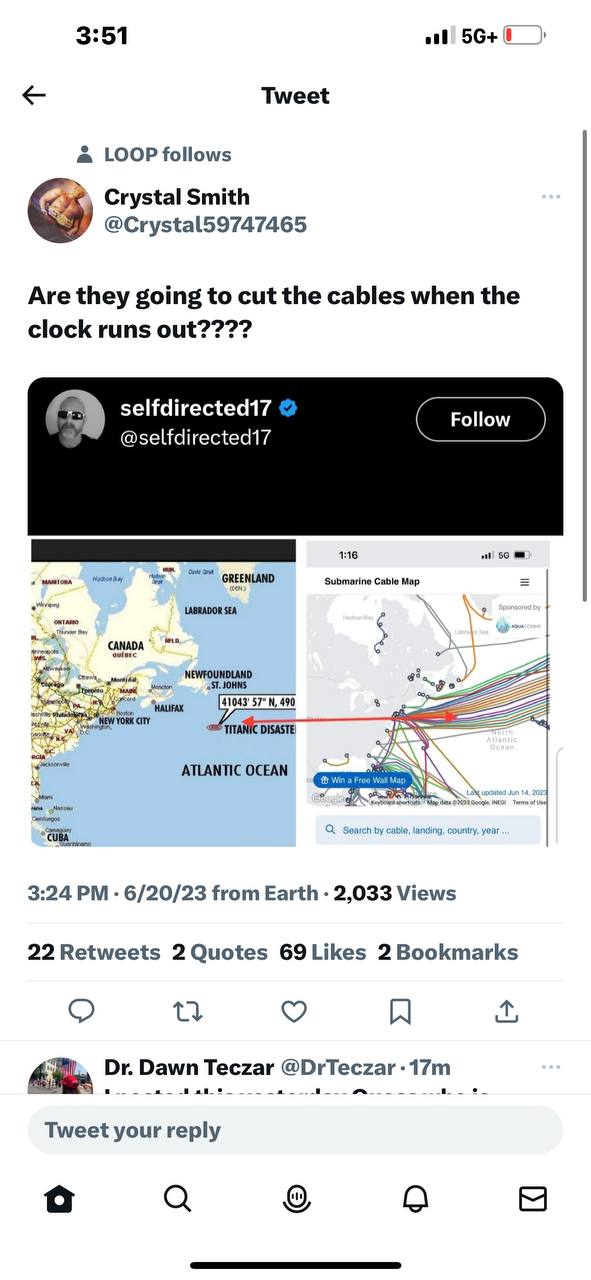
Task: Open the Submarine Cable Map image
Action: click(x=427, y=692)
